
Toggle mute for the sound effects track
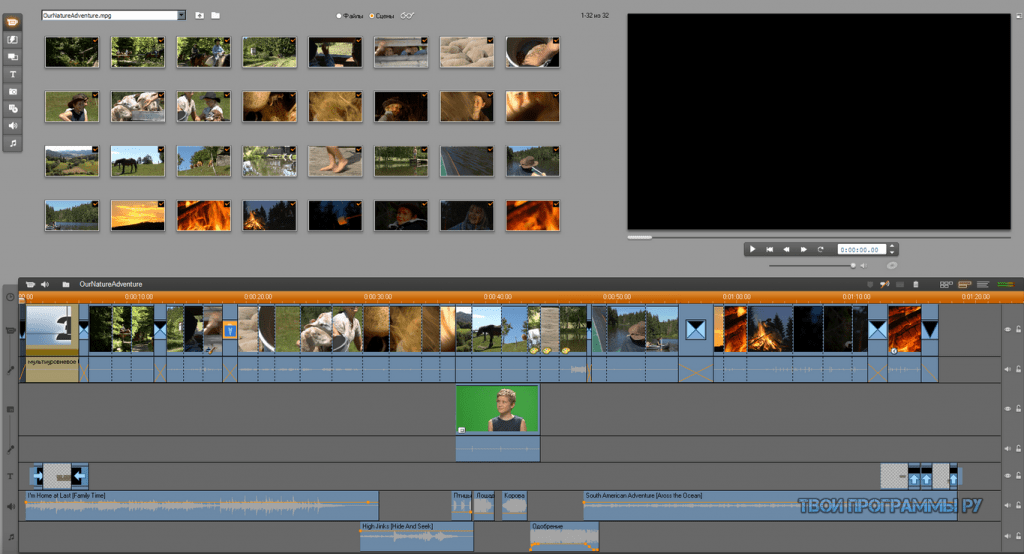tap(1008, 506)
